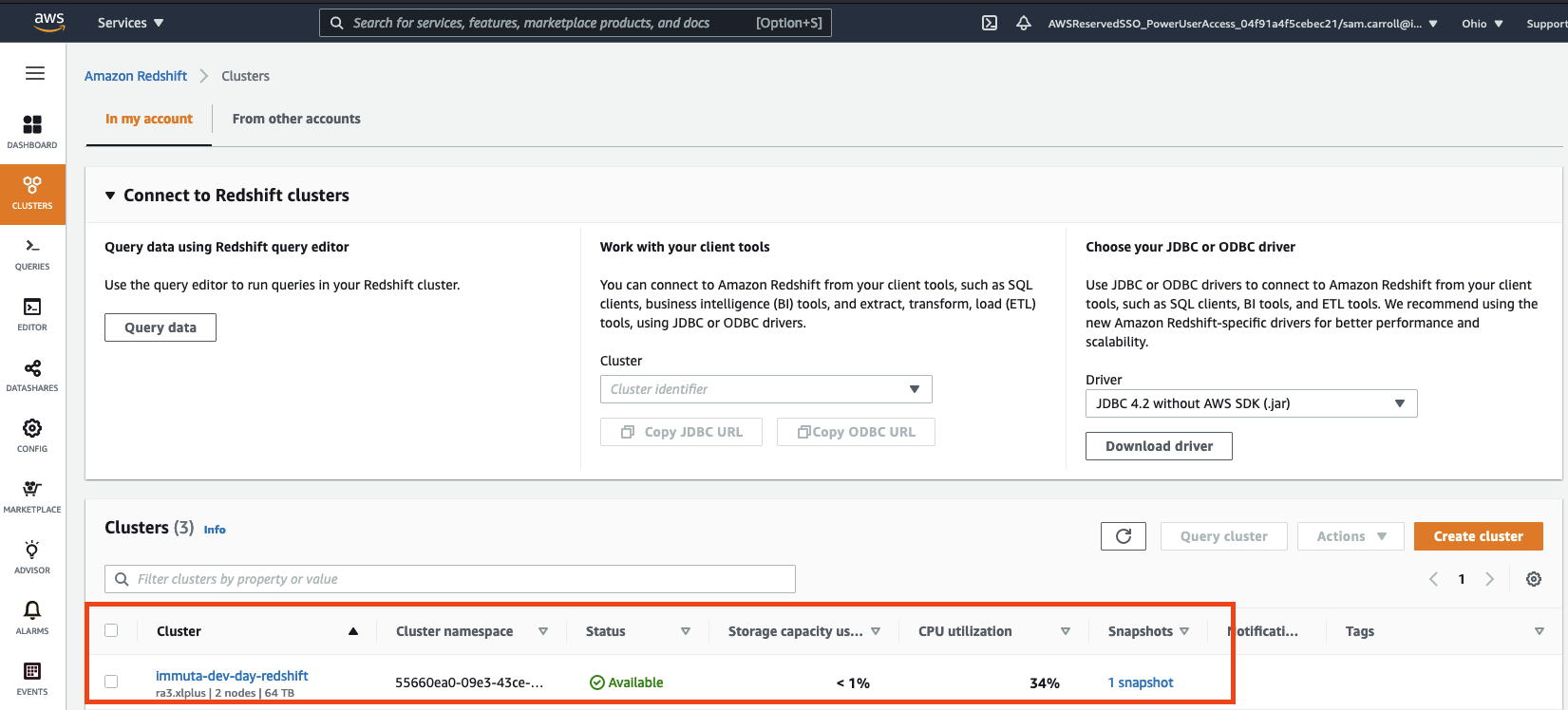Click the Query cluster button
Viewport: 1568px width, 710px height.
(1223, 536)
